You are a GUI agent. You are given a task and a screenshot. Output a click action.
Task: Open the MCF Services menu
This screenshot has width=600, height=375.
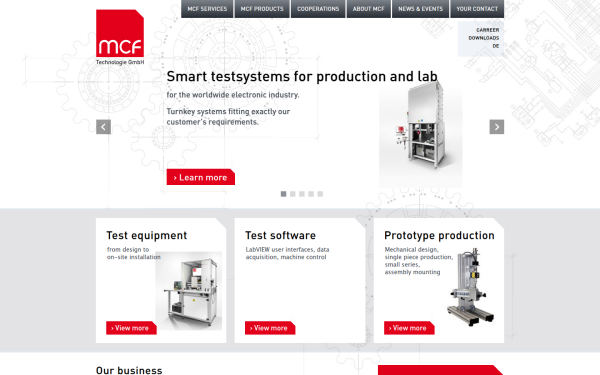click(x=207, y=9)
